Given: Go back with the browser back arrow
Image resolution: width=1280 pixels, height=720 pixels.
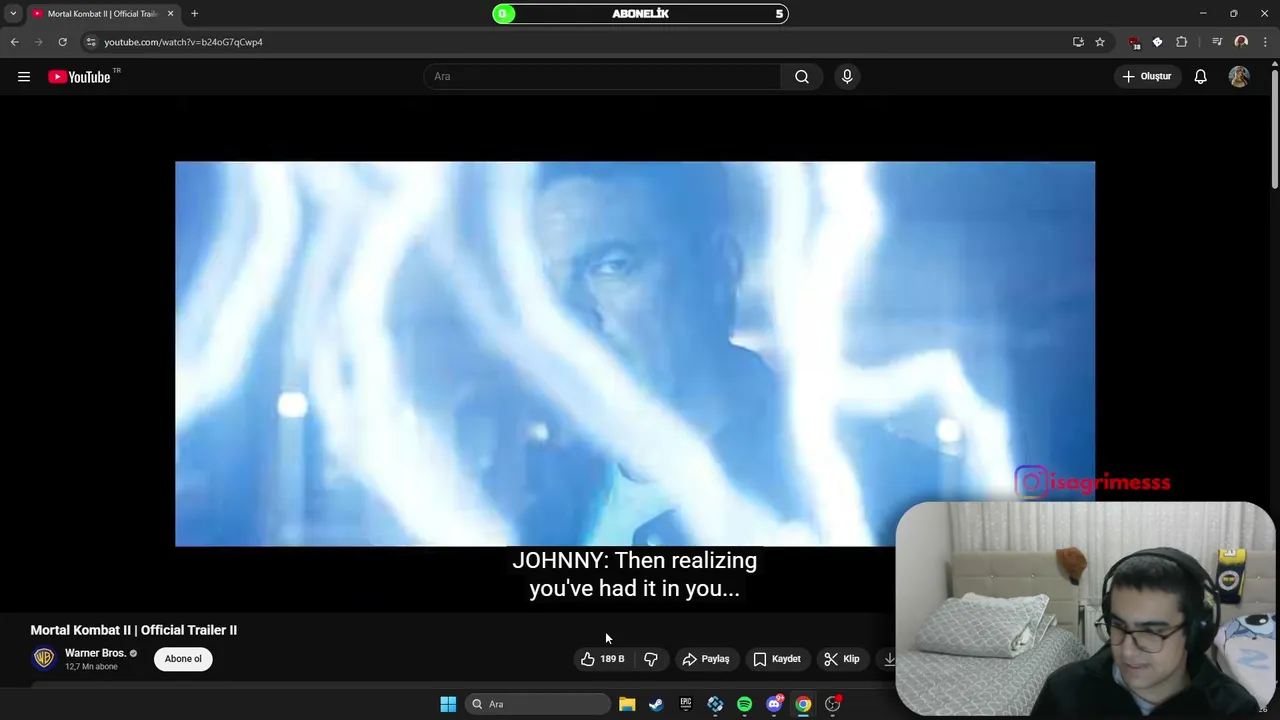Looking at the screenshot, I should (x=14, y=42).
